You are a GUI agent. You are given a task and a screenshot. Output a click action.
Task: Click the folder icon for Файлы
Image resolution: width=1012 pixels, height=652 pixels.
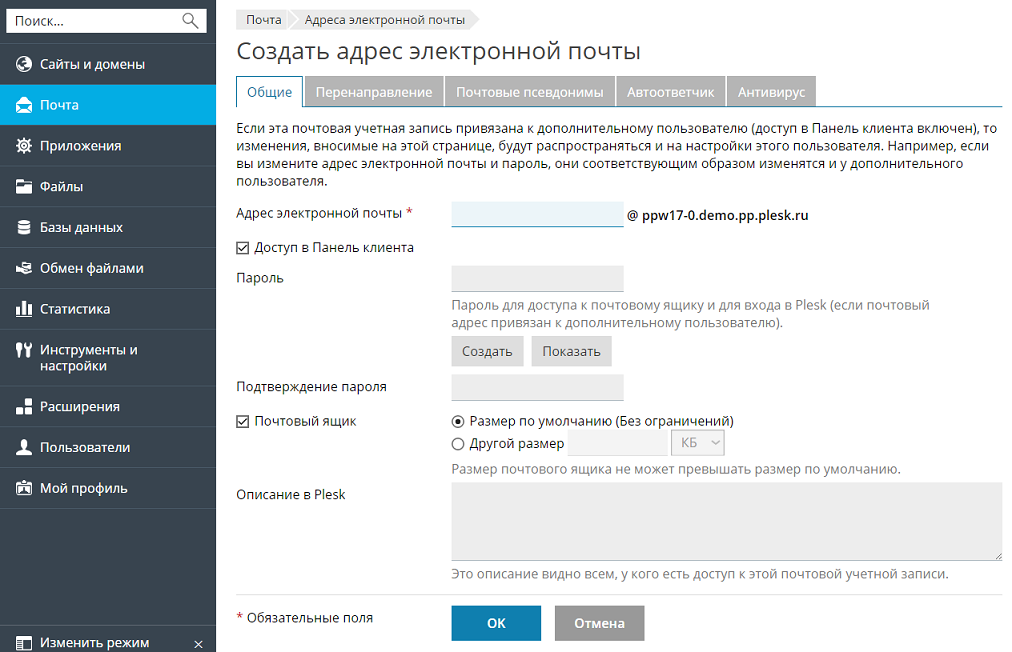click(x=24, y=187)
